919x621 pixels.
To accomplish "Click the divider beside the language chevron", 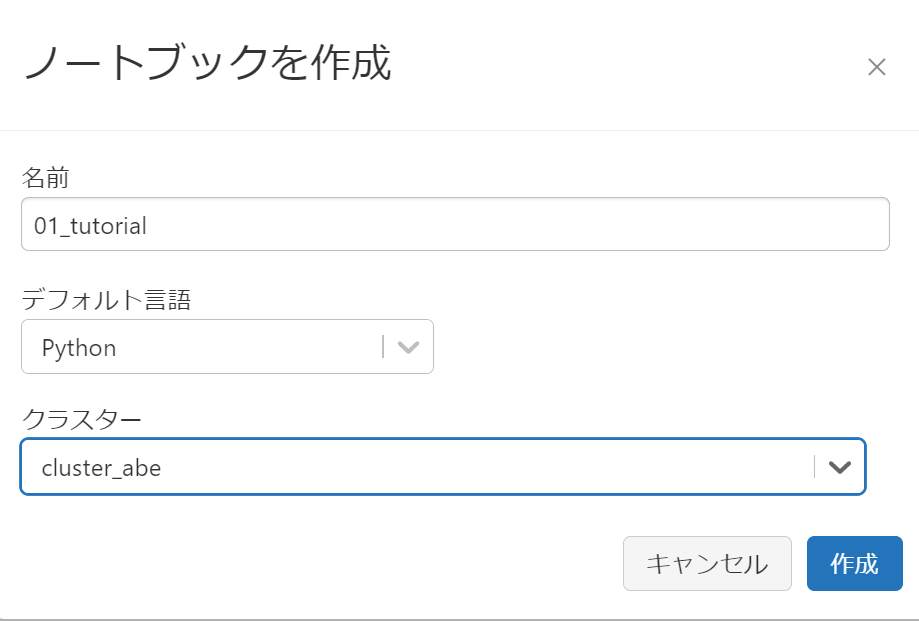I will tap(383, 347).
